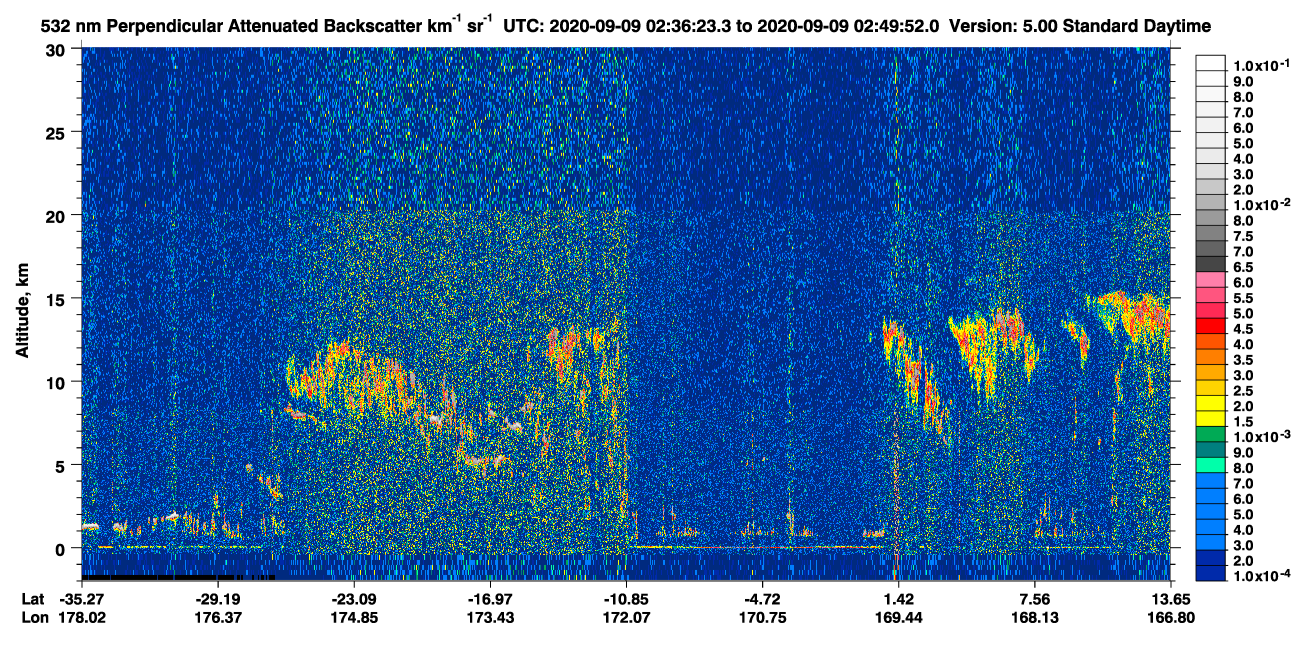Select latitude value -10.85
The image size is (1300, 667).
click(x=627, y=599)
